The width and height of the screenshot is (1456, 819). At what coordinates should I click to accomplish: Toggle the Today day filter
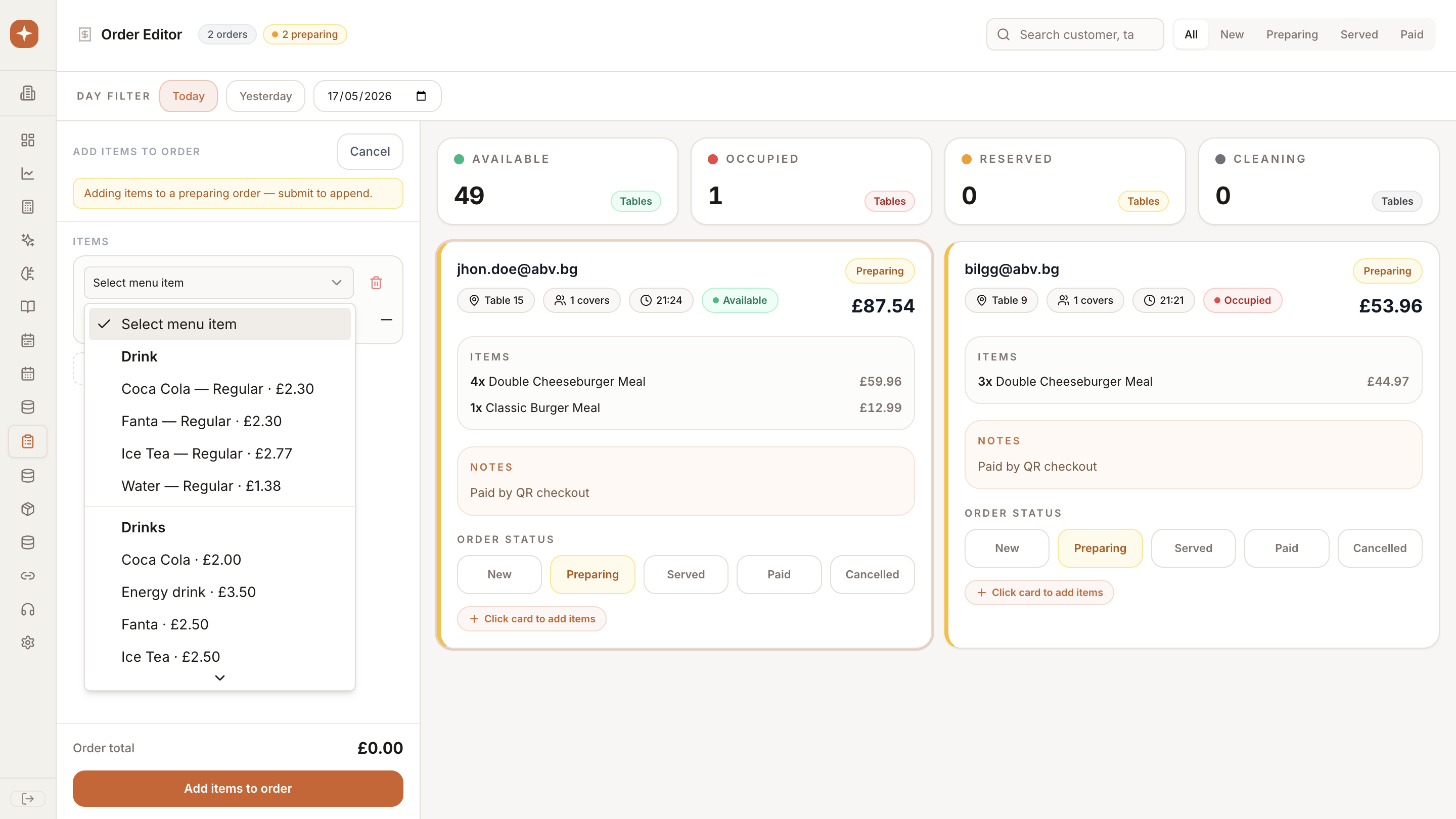tap(188, 96)
